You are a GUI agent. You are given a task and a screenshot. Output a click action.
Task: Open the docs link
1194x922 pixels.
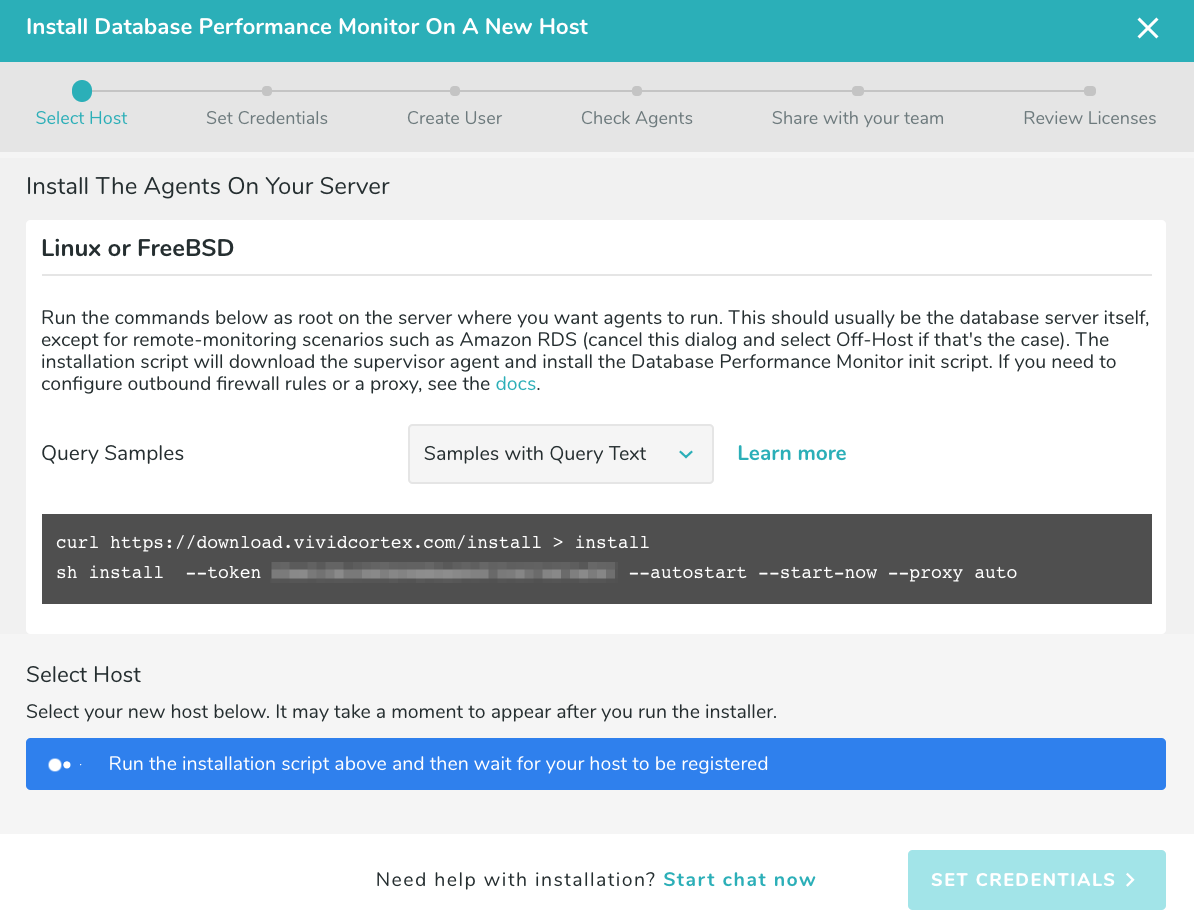tap(516, 384)
